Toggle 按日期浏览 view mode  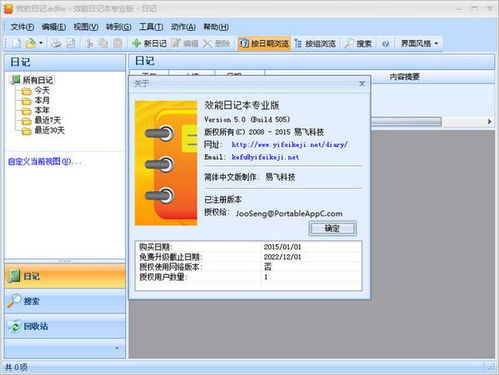(x=264, y=43)
